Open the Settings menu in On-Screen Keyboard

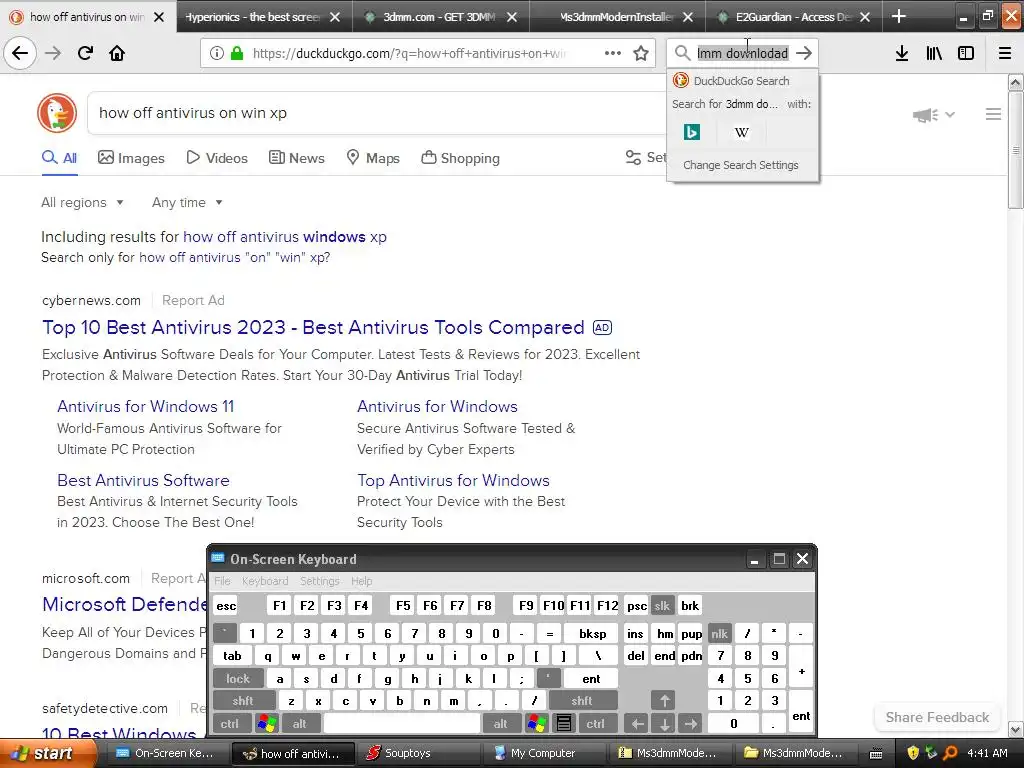319,581
